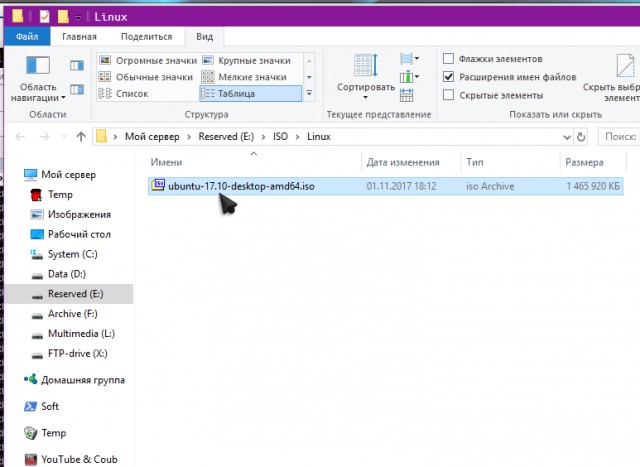Select Large icons (Крупные значки) layout

[247, 60]
